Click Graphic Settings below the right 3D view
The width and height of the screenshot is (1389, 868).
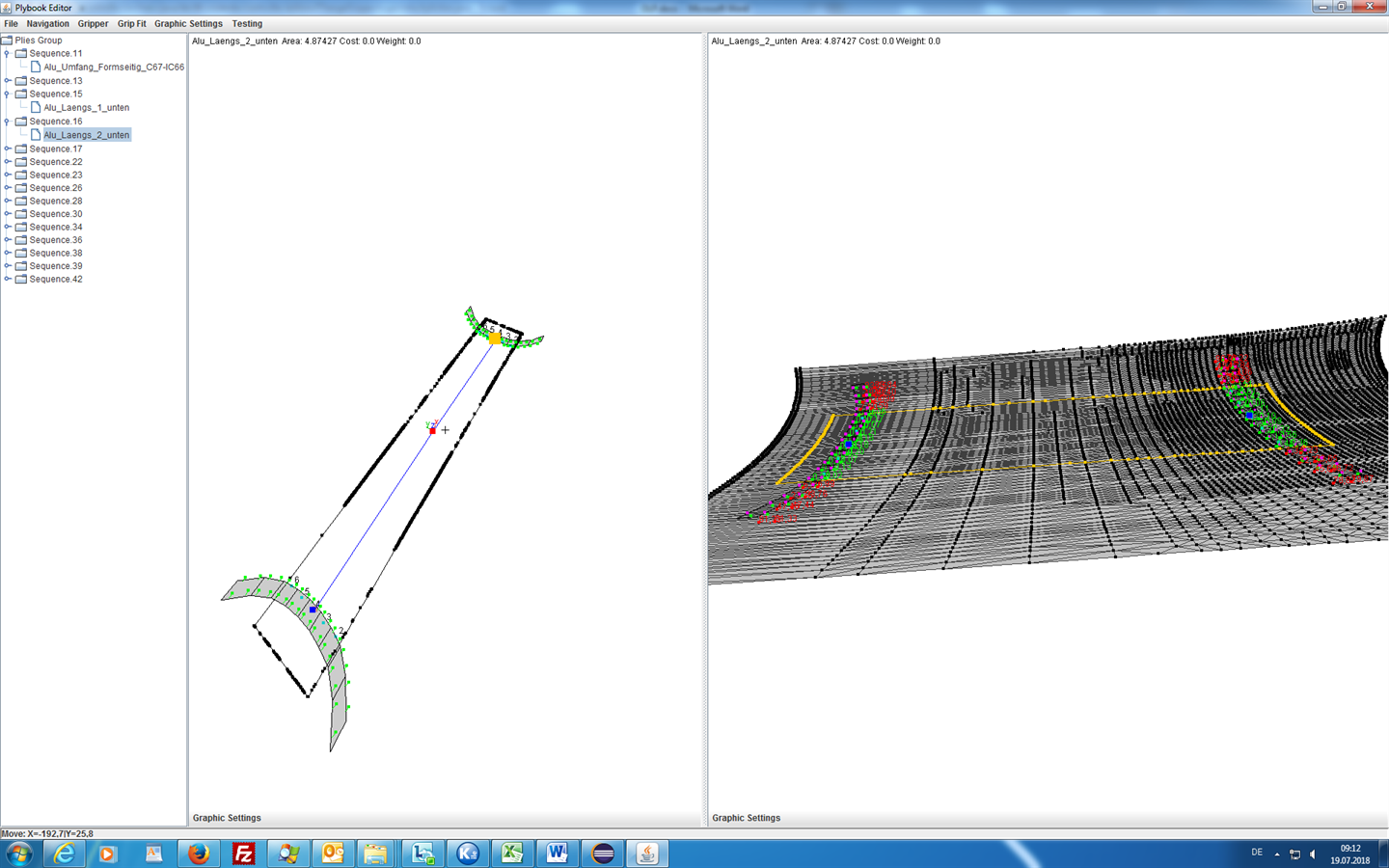[x=746, y=818]
